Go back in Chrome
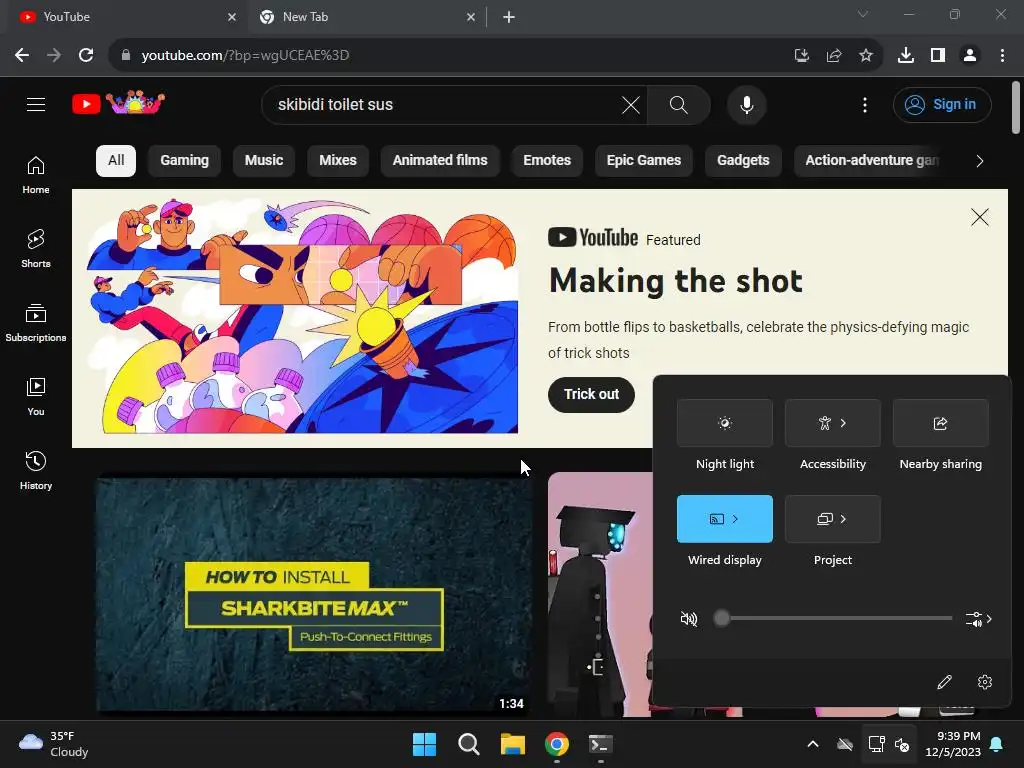 pyautogui.click(x=22, y=56)
